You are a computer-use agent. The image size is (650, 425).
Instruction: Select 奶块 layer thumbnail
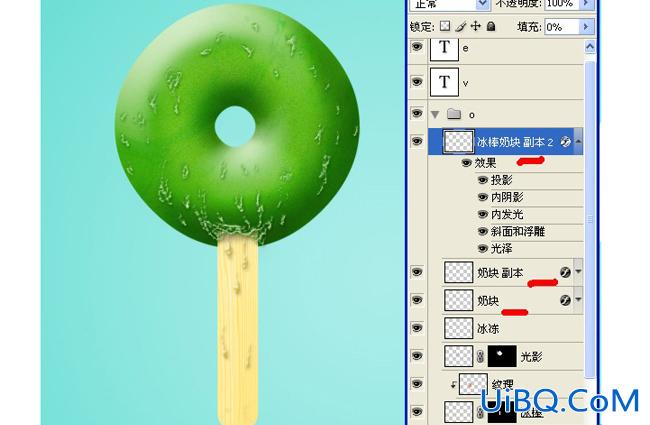(x=458, y=300)
